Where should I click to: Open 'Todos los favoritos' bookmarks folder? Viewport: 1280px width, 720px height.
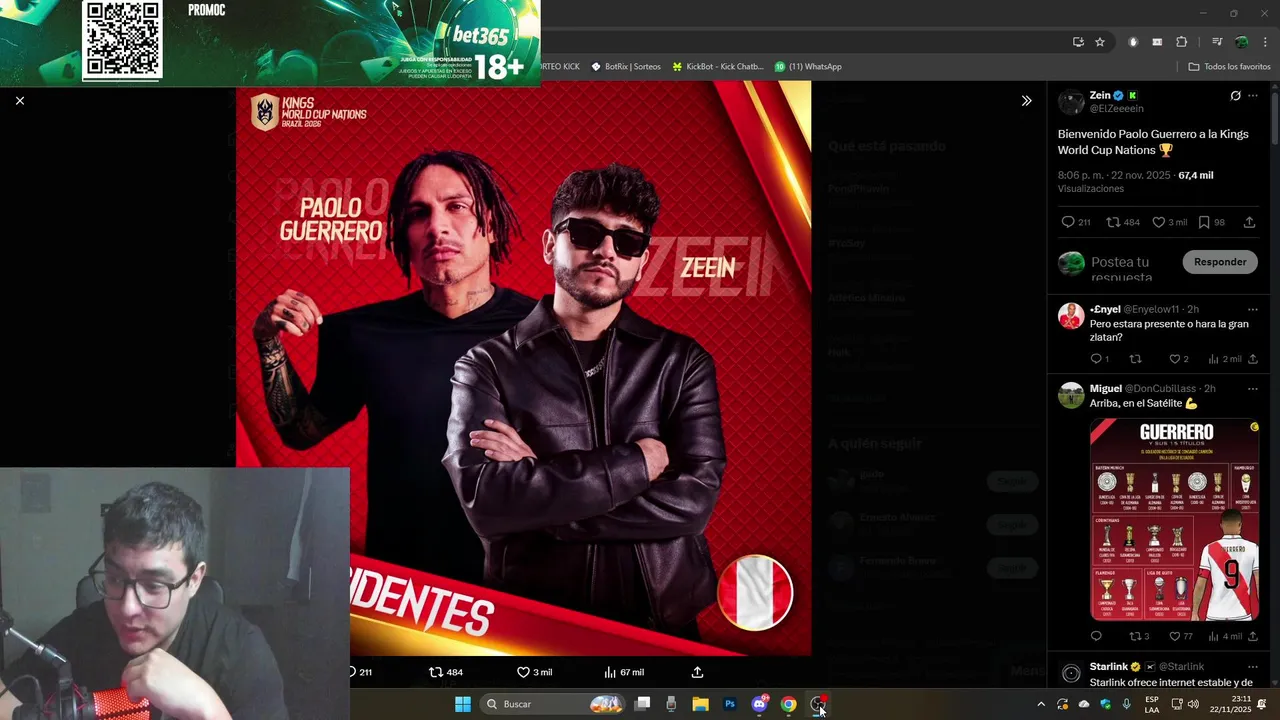1230,66
